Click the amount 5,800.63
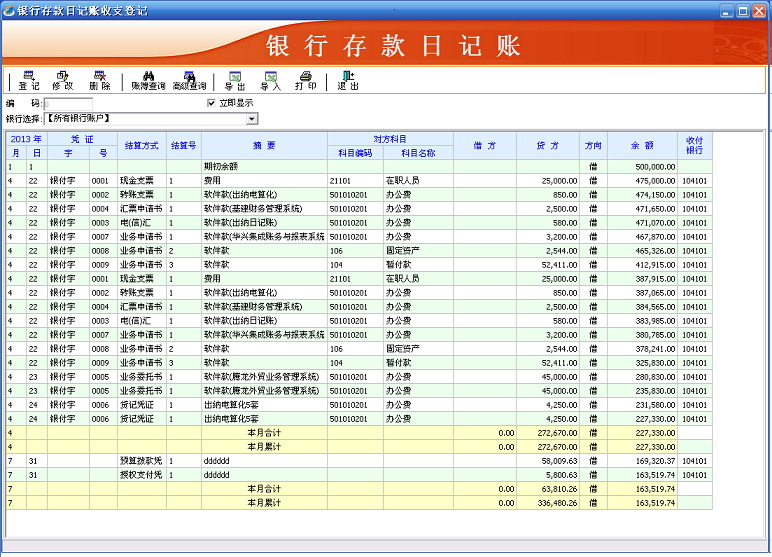This screenshot has width=772, height=557. (x=548, y=475)
